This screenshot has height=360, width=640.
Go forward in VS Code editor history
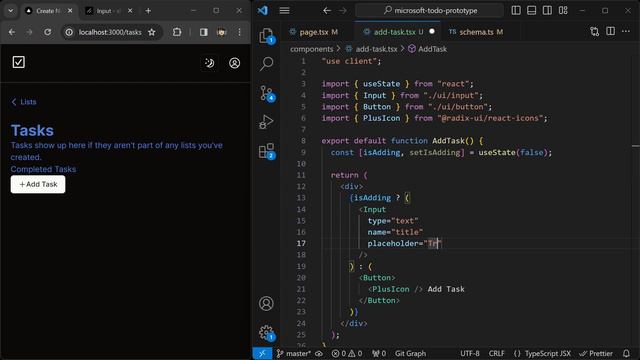342,11
